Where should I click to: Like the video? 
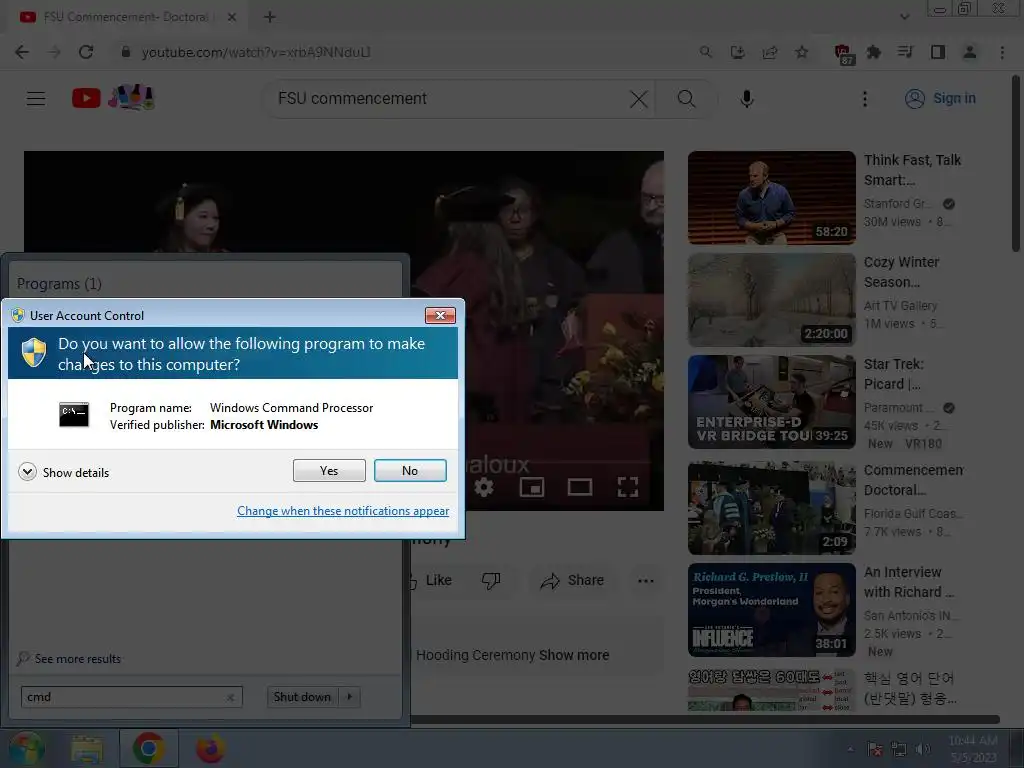tap(432, 580)
